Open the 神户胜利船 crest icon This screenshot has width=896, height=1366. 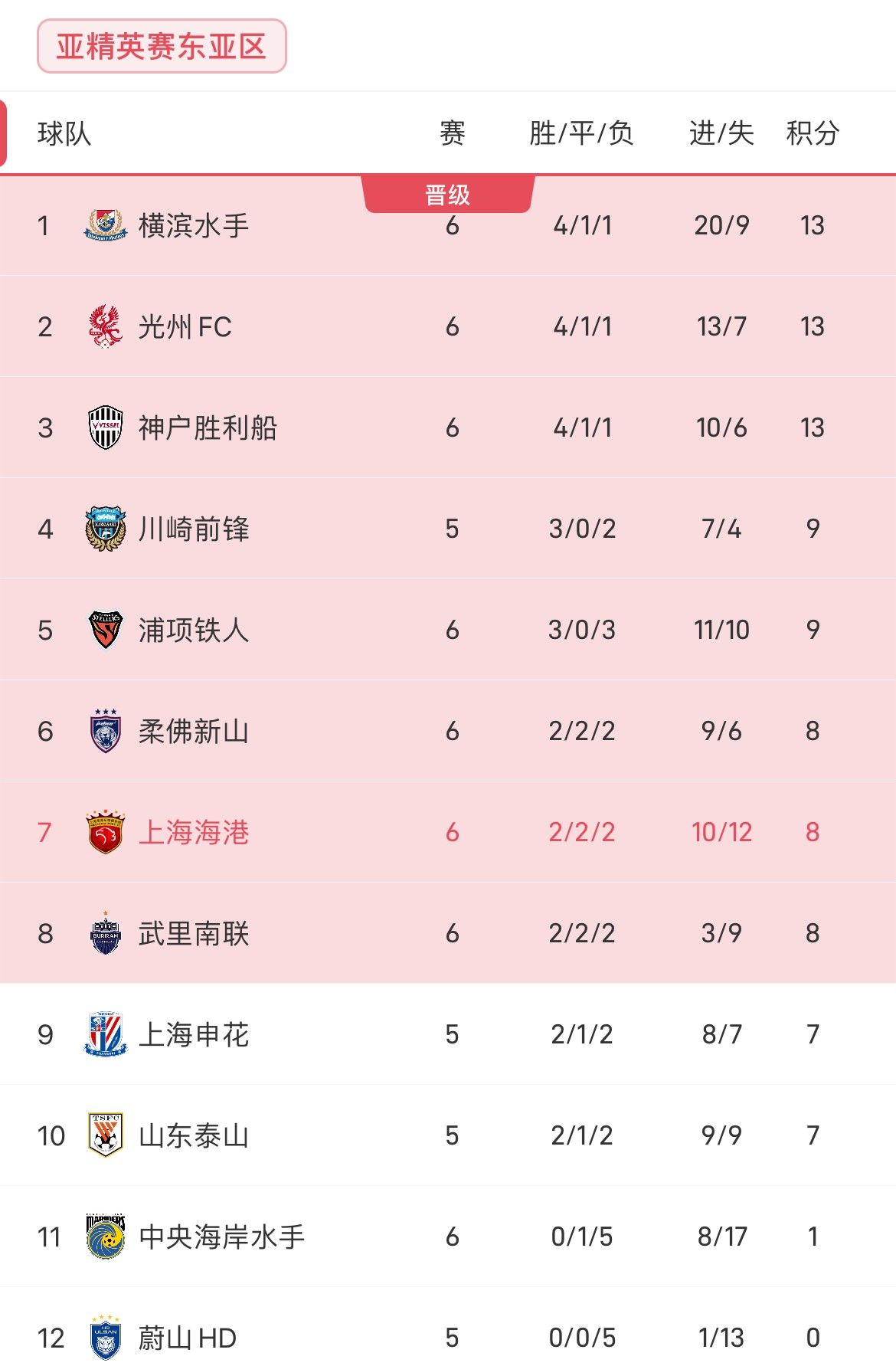pyautogui.click(x=106, y=427)
